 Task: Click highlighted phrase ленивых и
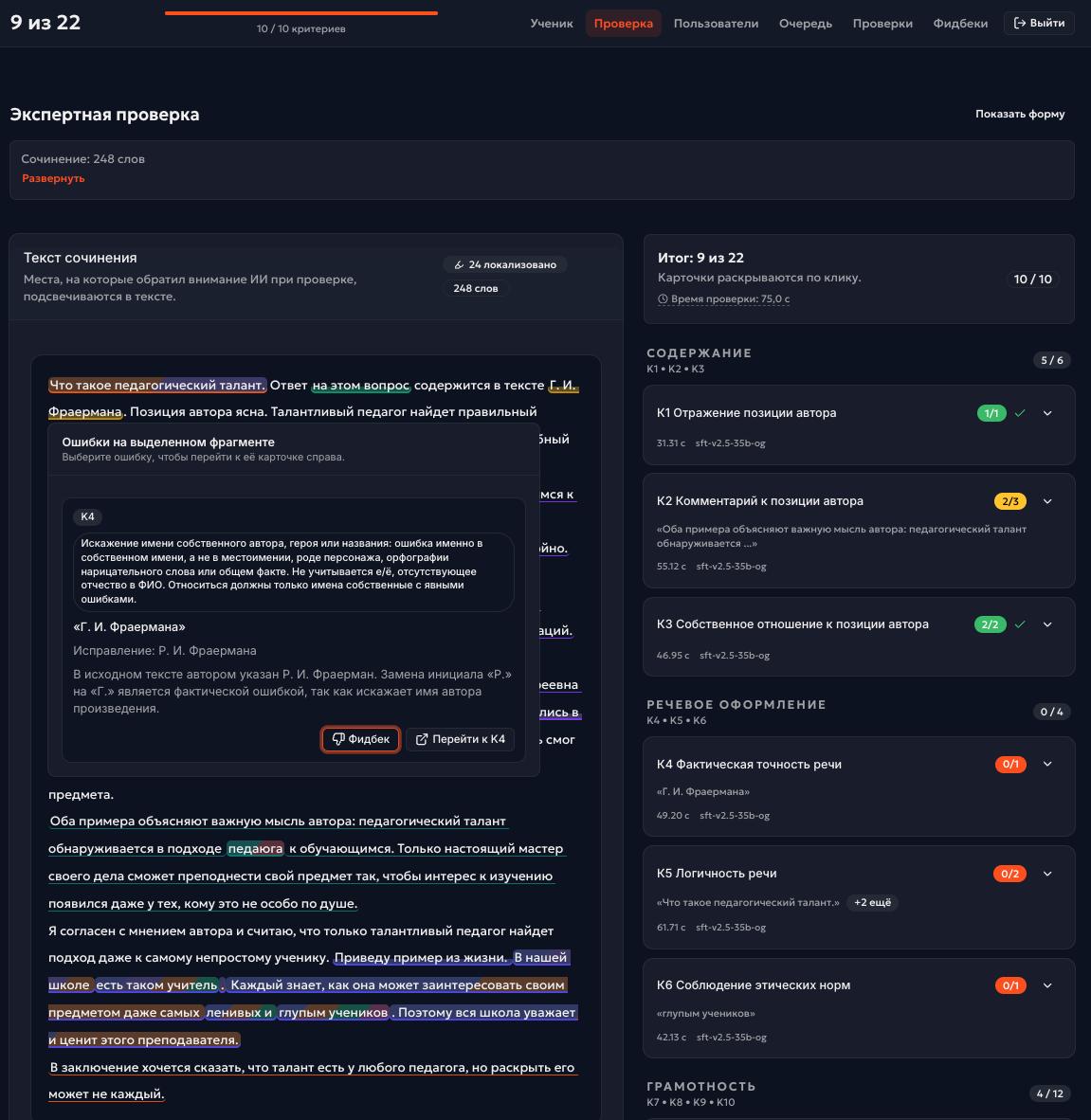[240, 1012]
